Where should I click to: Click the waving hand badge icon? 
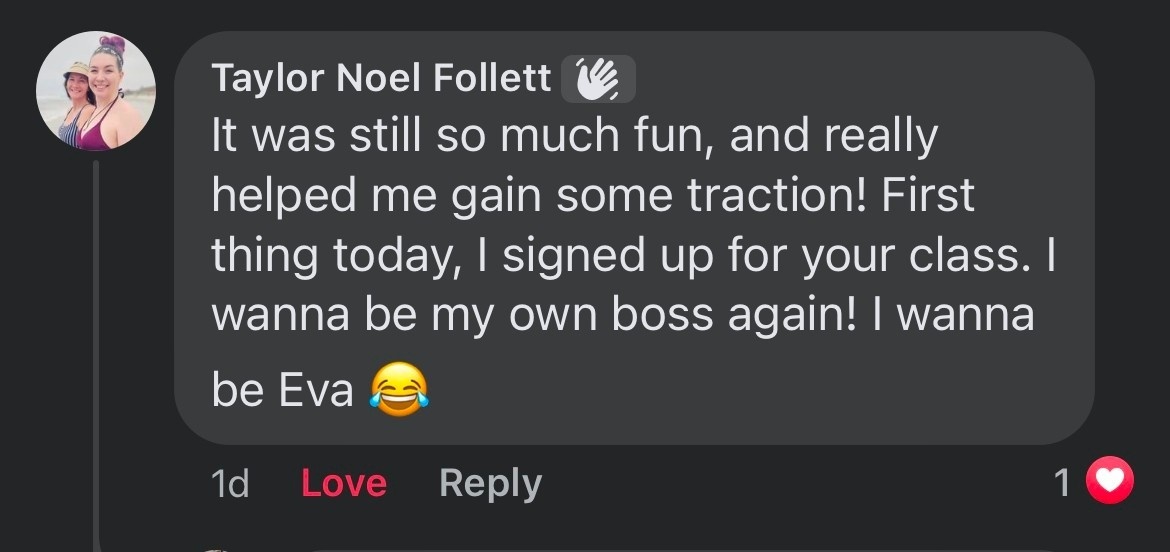(x=598, y=79)
